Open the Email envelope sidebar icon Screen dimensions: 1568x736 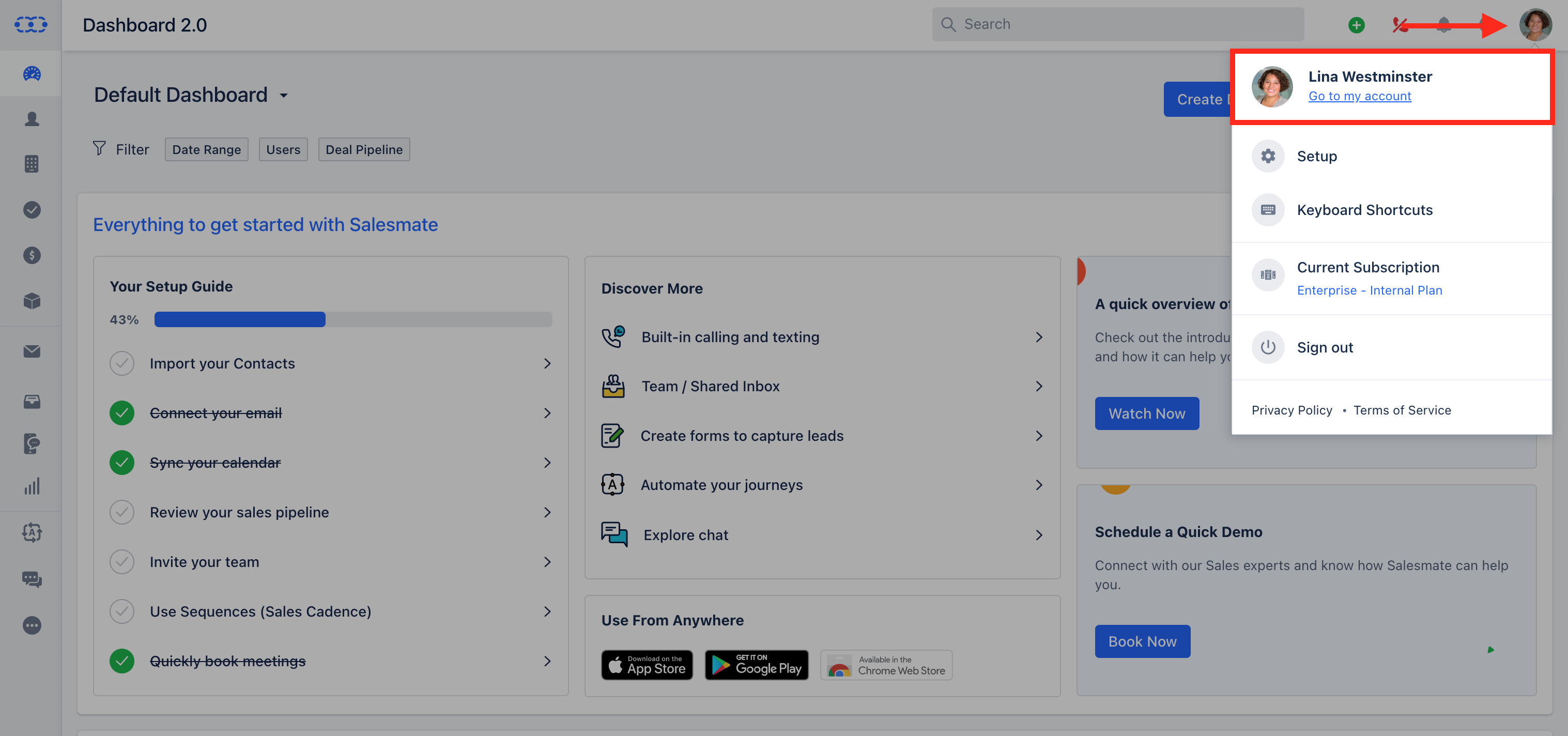pos(32,351)
